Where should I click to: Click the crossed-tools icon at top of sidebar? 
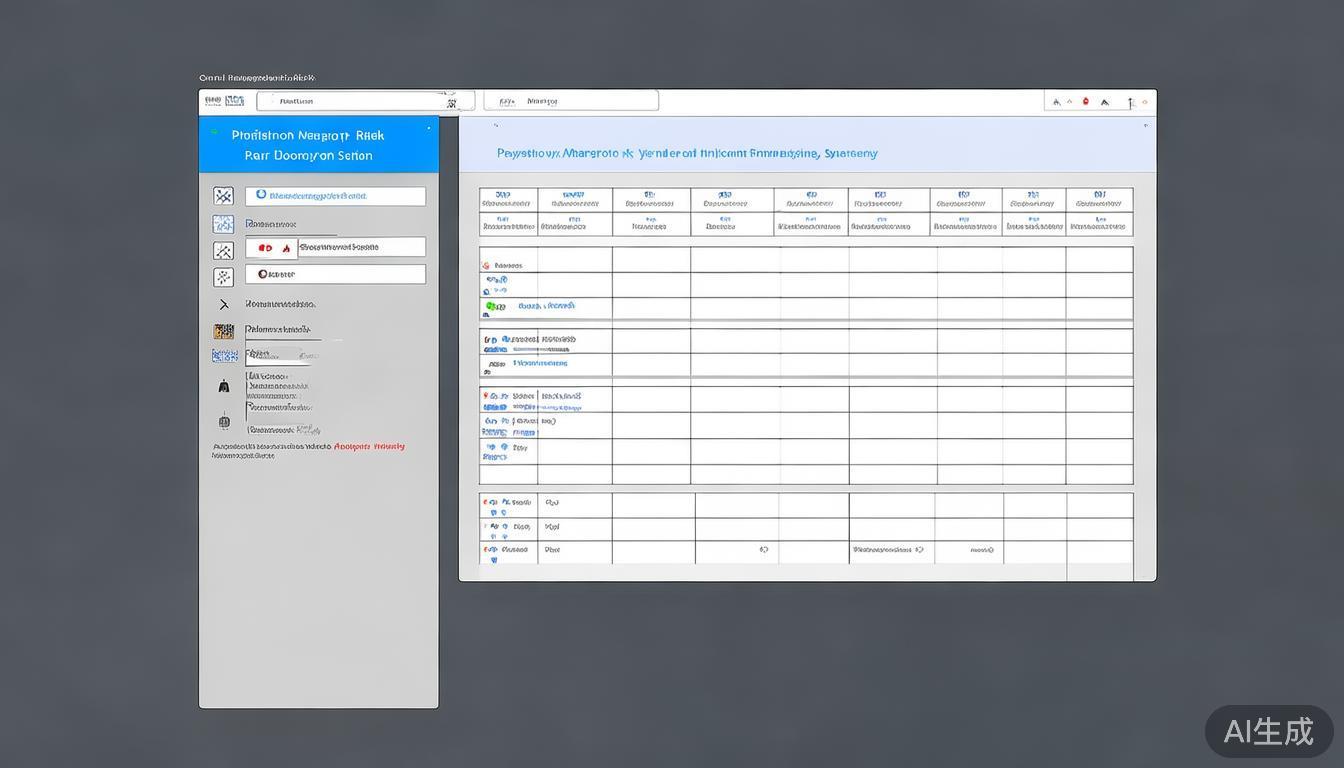coord(223,196)
